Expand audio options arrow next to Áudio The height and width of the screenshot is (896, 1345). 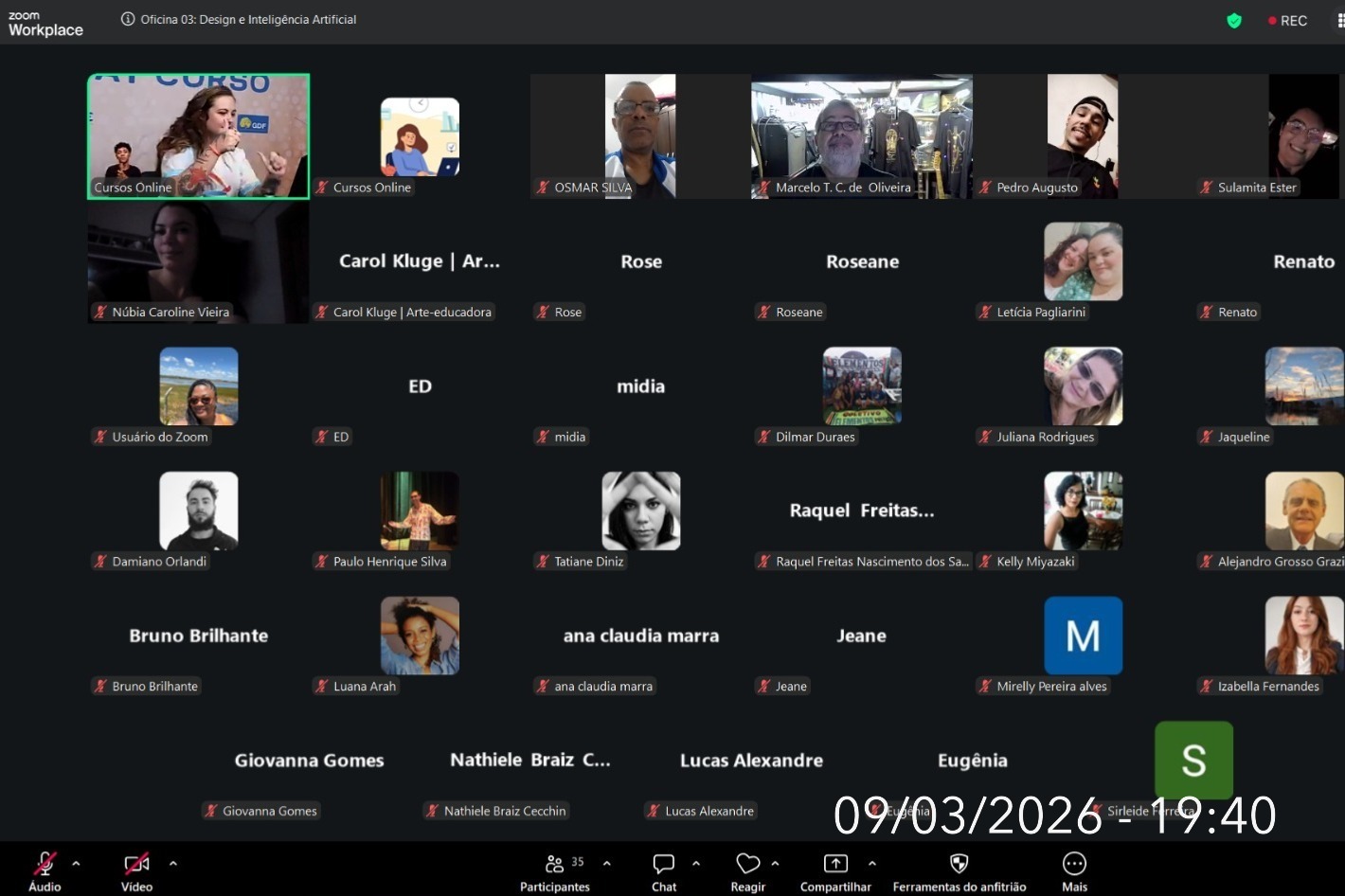[x=76, y=863]
